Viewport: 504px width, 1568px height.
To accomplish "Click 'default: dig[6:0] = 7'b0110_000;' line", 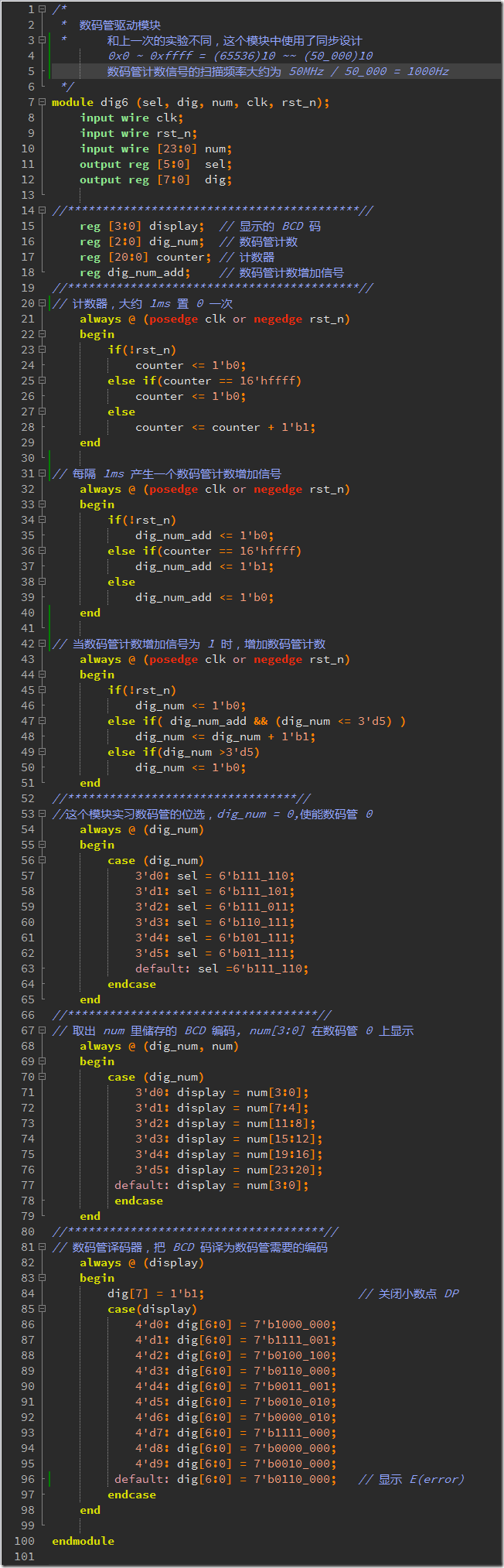I will click(225, 1479).
